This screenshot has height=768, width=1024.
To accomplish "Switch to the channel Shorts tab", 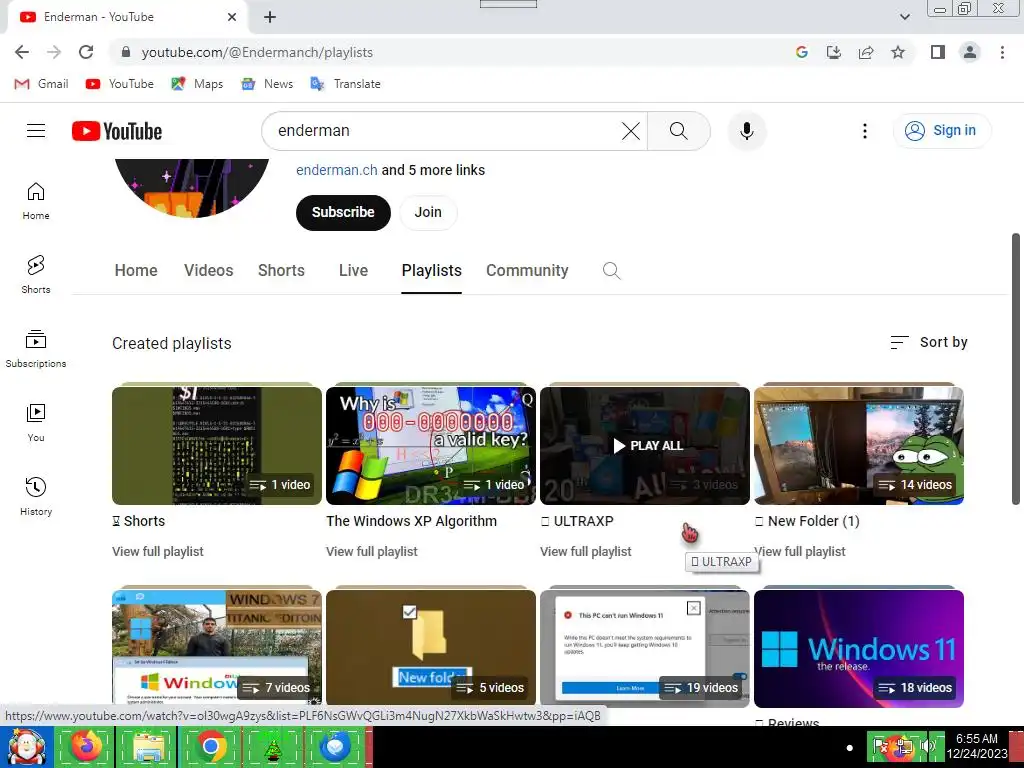I will pyautogui.click(x=281, y=270).
